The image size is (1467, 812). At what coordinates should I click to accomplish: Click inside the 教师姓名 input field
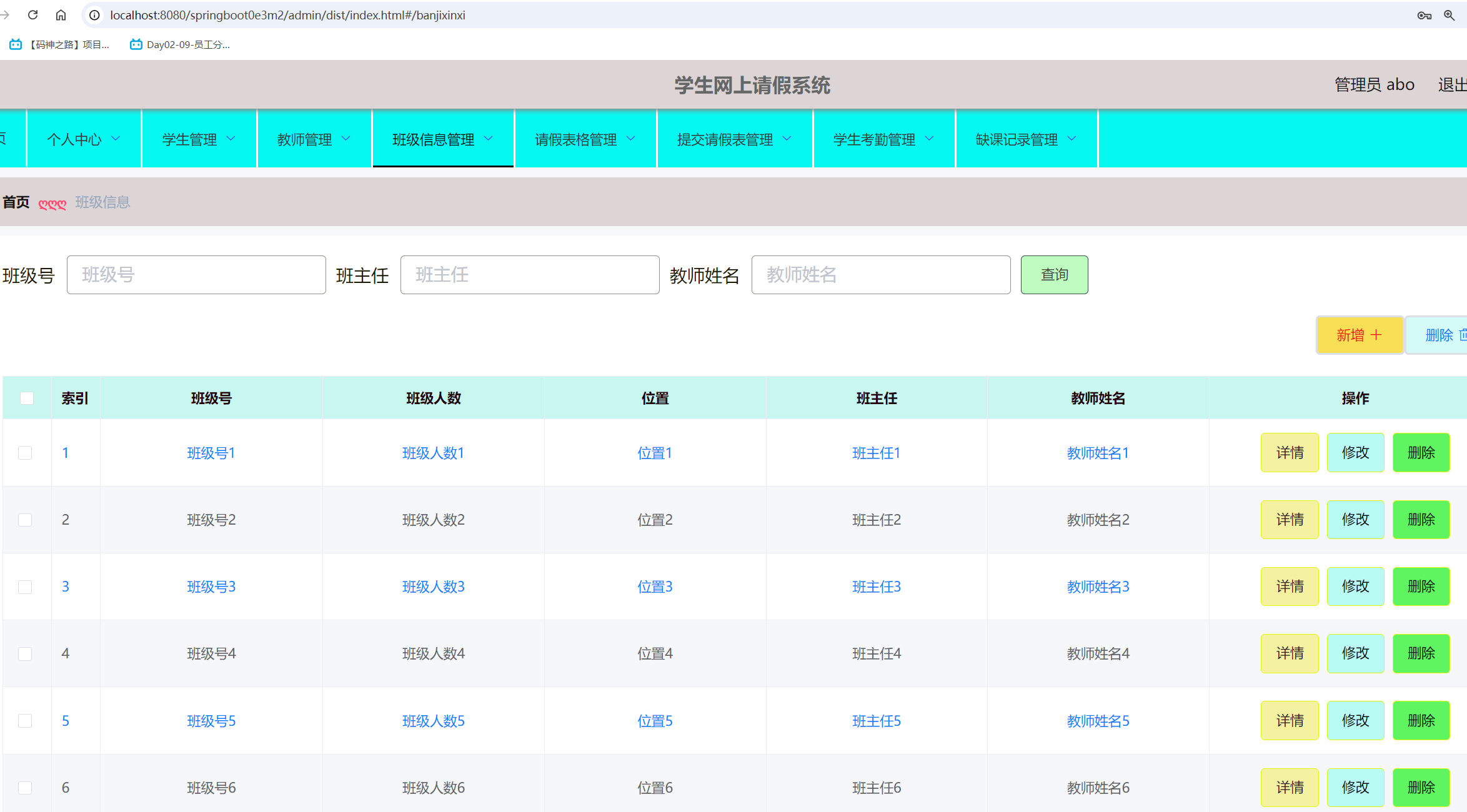(x=881, y=275)
